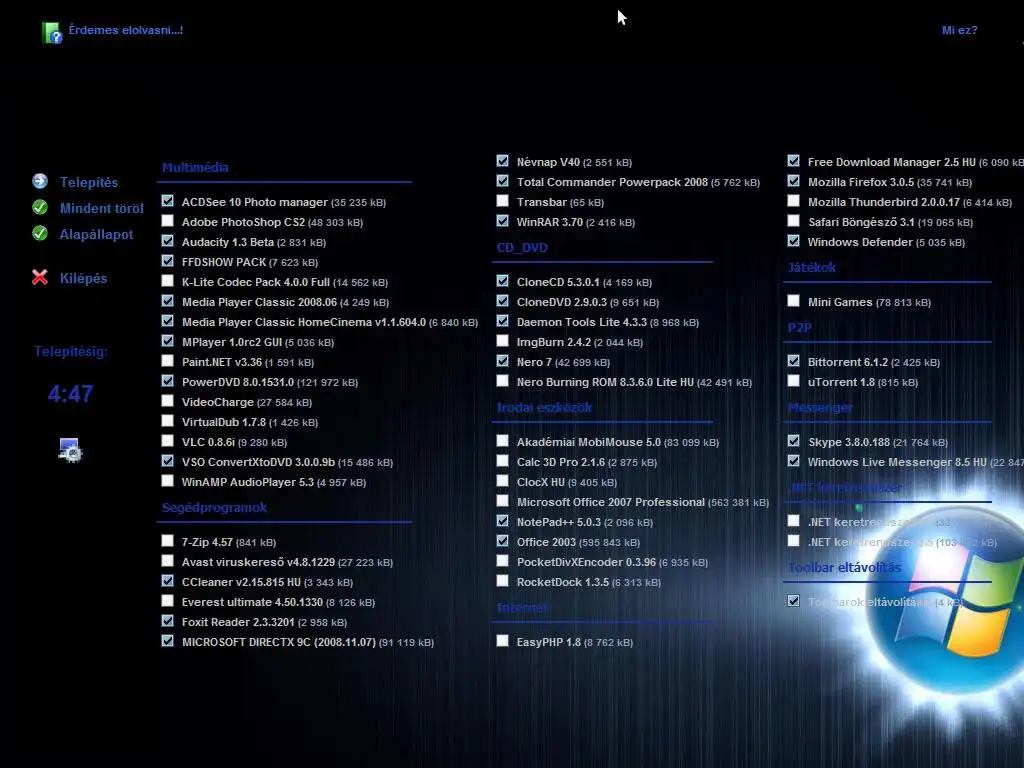The image size is (1024, 768).
Task: Check Paint.NET v3.36 checkbox
Action: tap(168, 360)
